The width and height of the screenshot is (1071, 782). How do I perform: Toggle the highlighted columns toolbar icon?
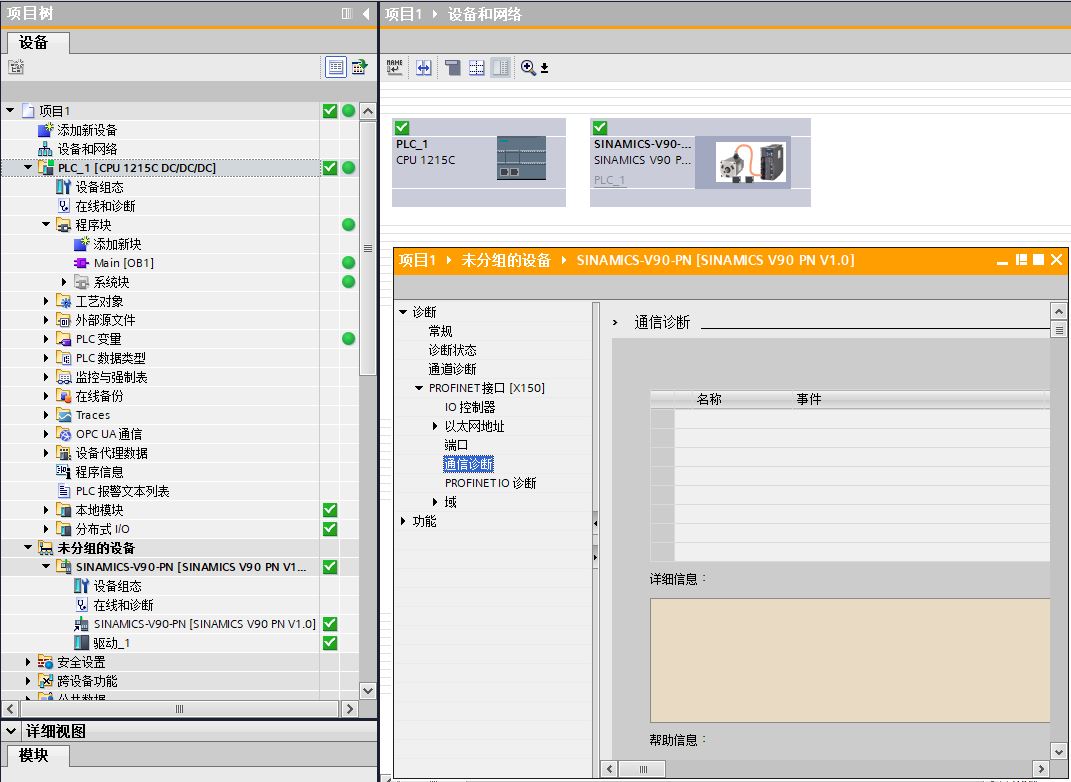coord(501,67)
